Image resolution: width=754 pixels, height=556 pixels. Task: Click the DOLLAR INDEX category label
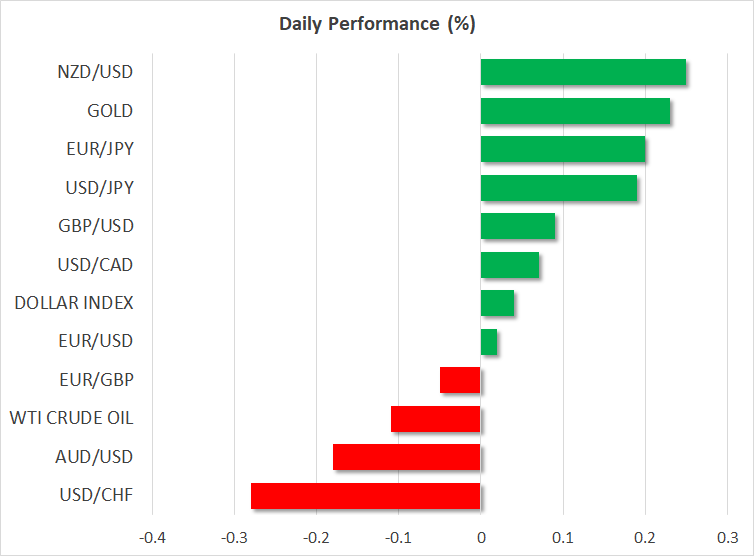pos(74,303)
